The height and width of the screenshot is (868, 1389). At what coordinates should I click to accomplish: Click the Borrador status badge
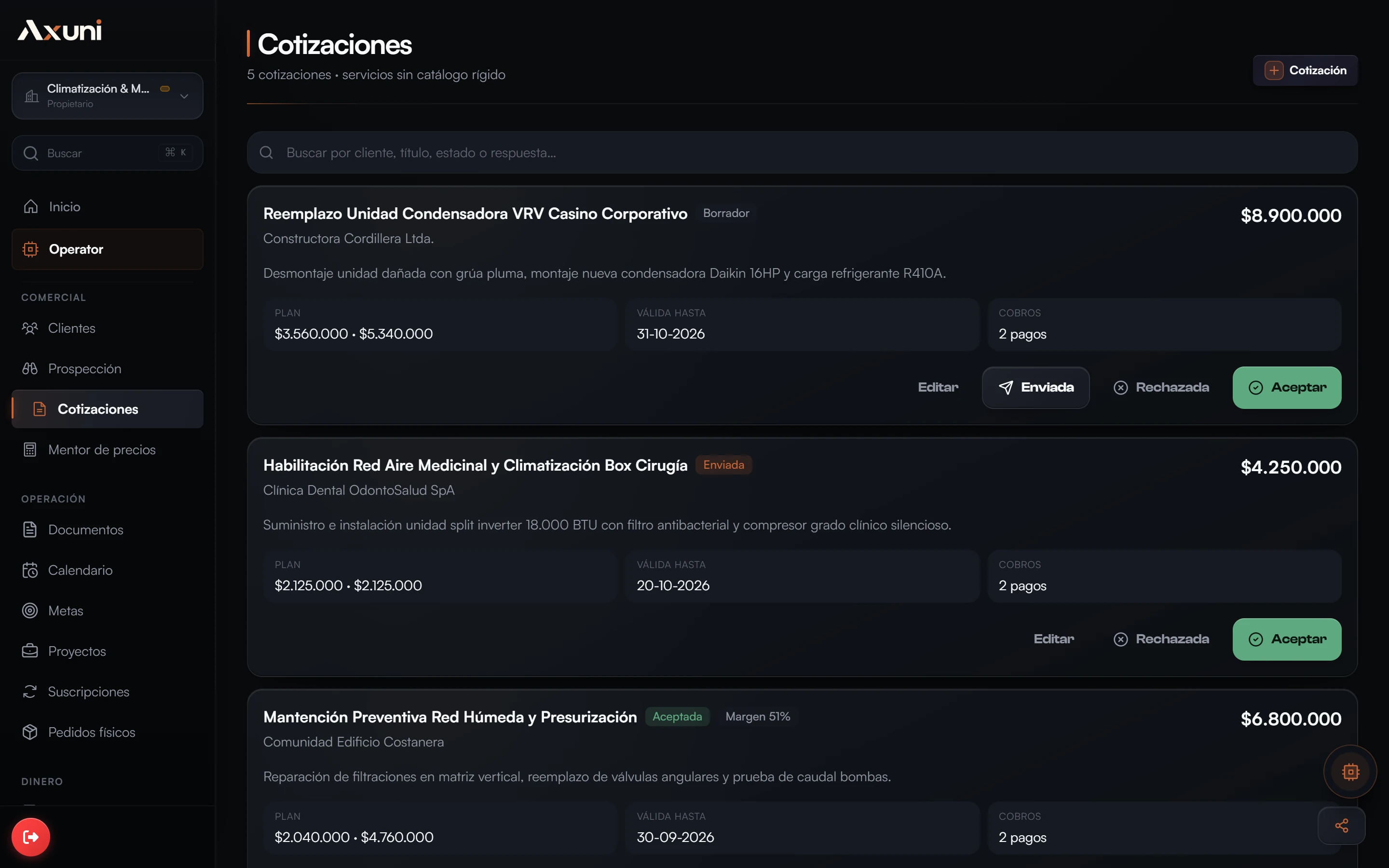pos(726,213)
